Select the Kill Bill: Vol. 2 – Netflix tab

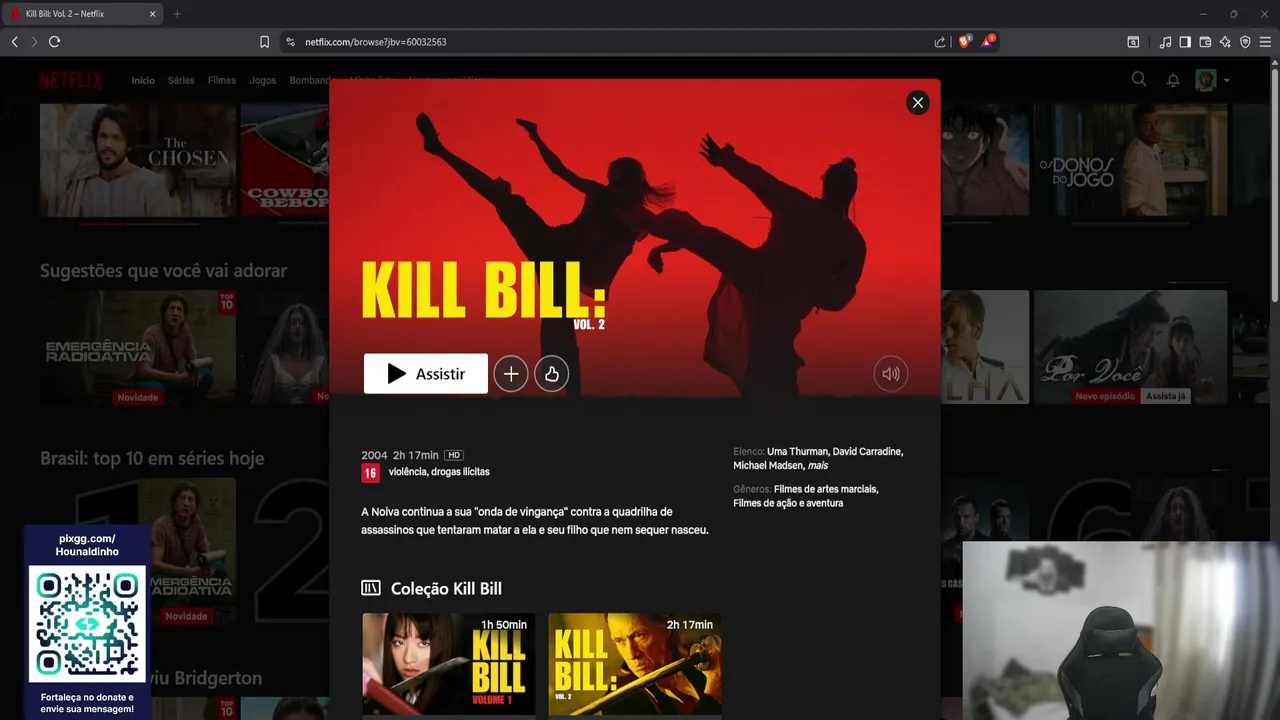click(x=83, y=14)
